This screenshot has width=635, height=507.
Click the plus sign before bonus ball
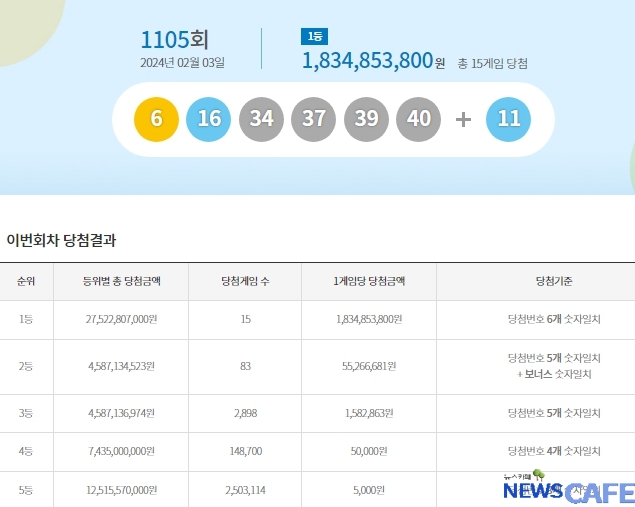[x=463, y=119]
